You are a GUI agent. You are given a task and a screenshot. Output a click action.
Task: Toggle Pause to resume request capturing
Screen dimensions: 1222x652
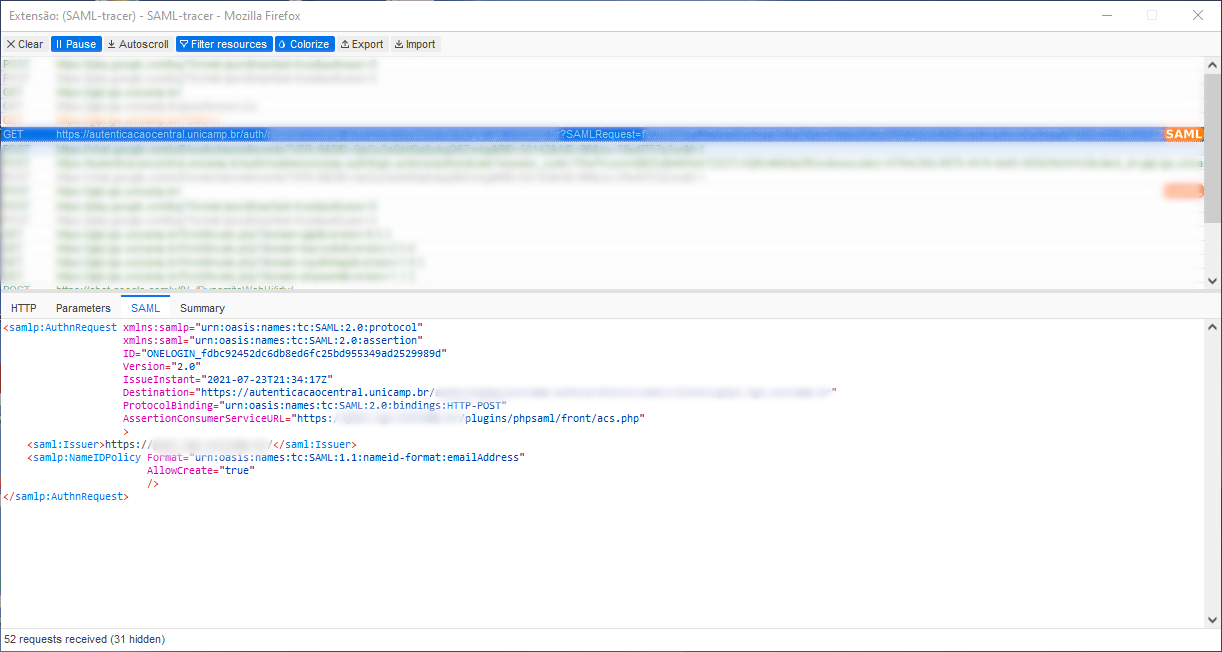(x=75, y=44)
